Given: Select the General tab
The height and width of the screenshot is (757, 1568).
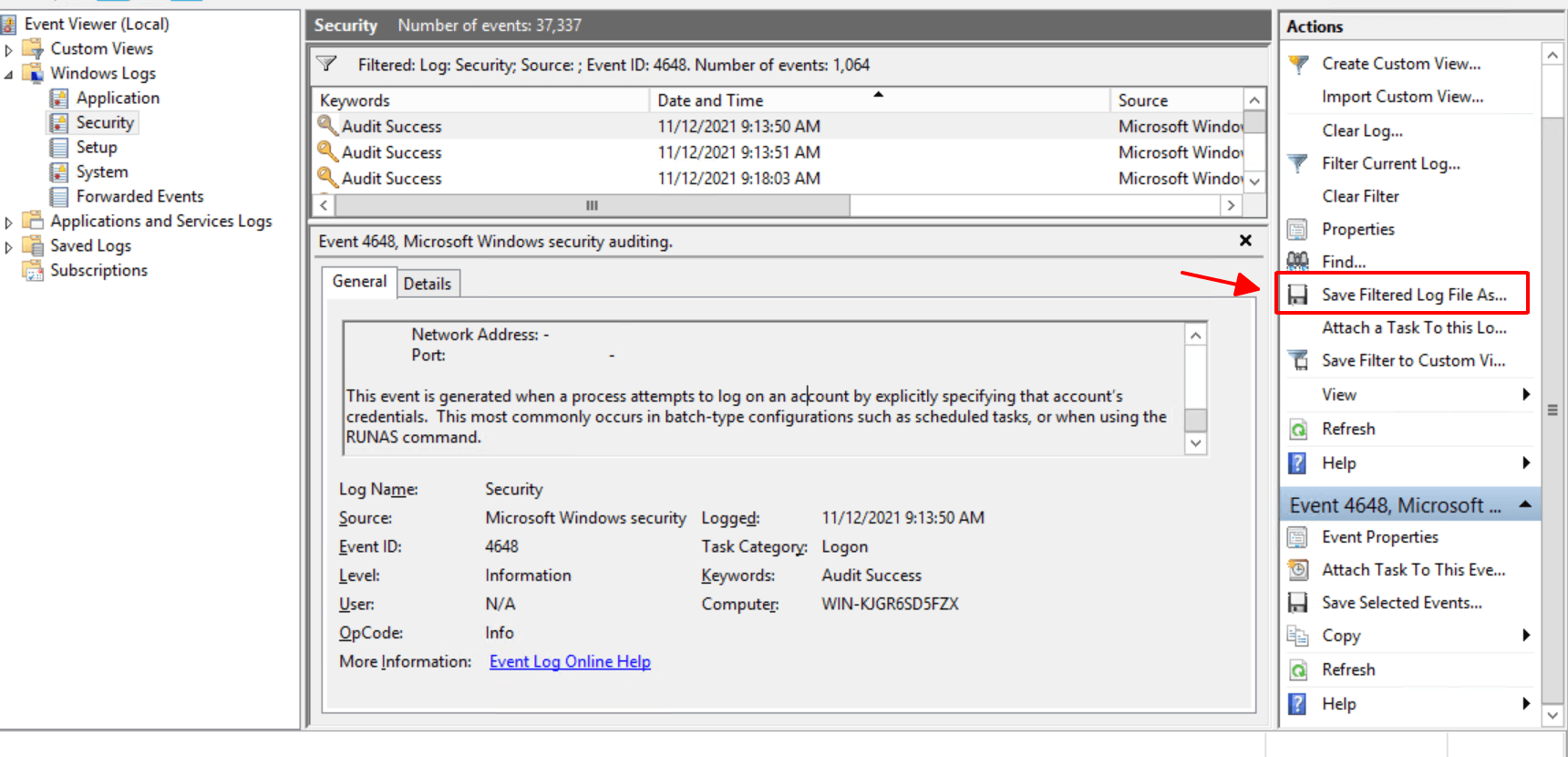Looking at the screenshot, I should 359,282.
